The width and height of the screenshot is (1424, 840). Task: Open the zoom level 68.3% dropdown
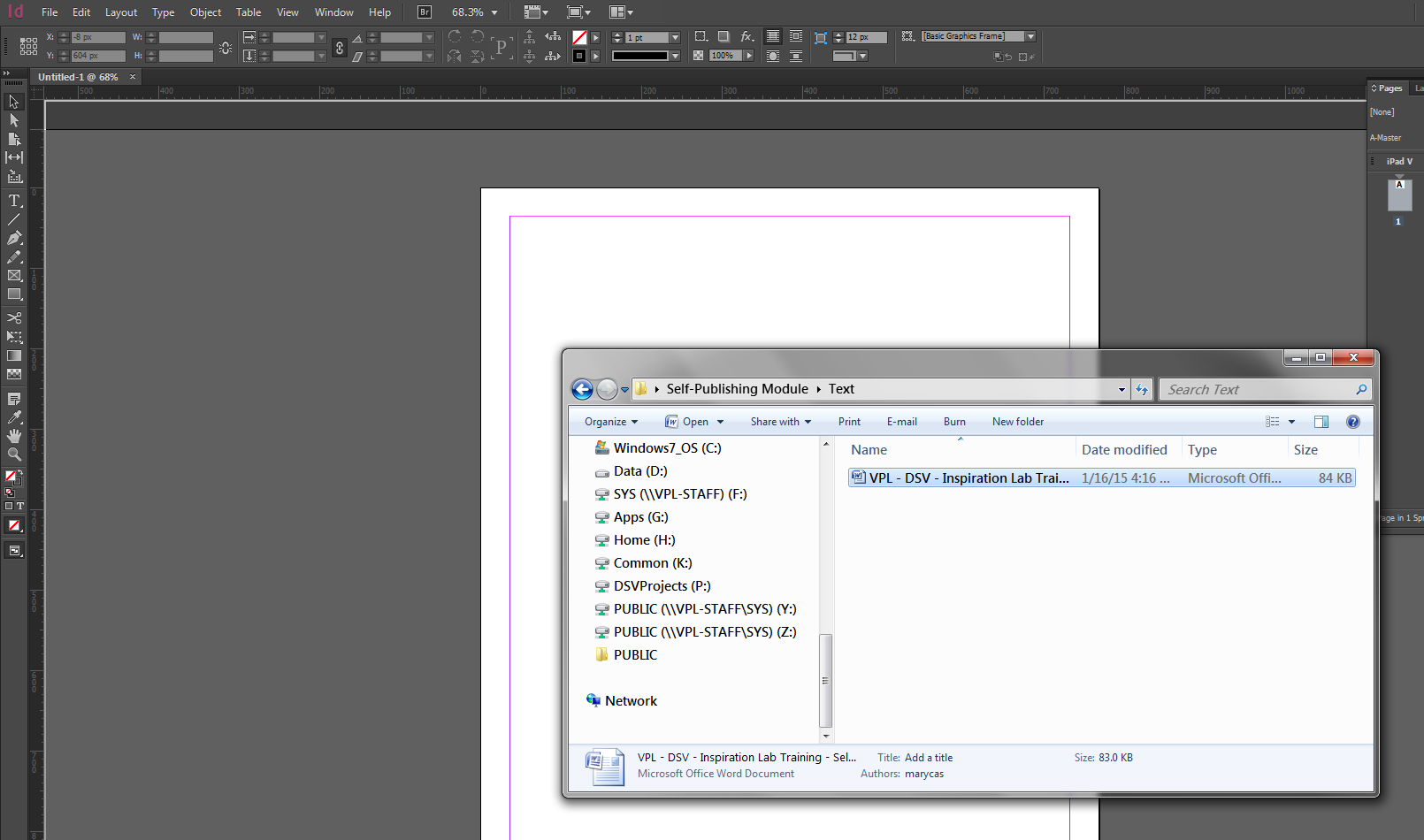pyautogui.click(x=494, y=12)
